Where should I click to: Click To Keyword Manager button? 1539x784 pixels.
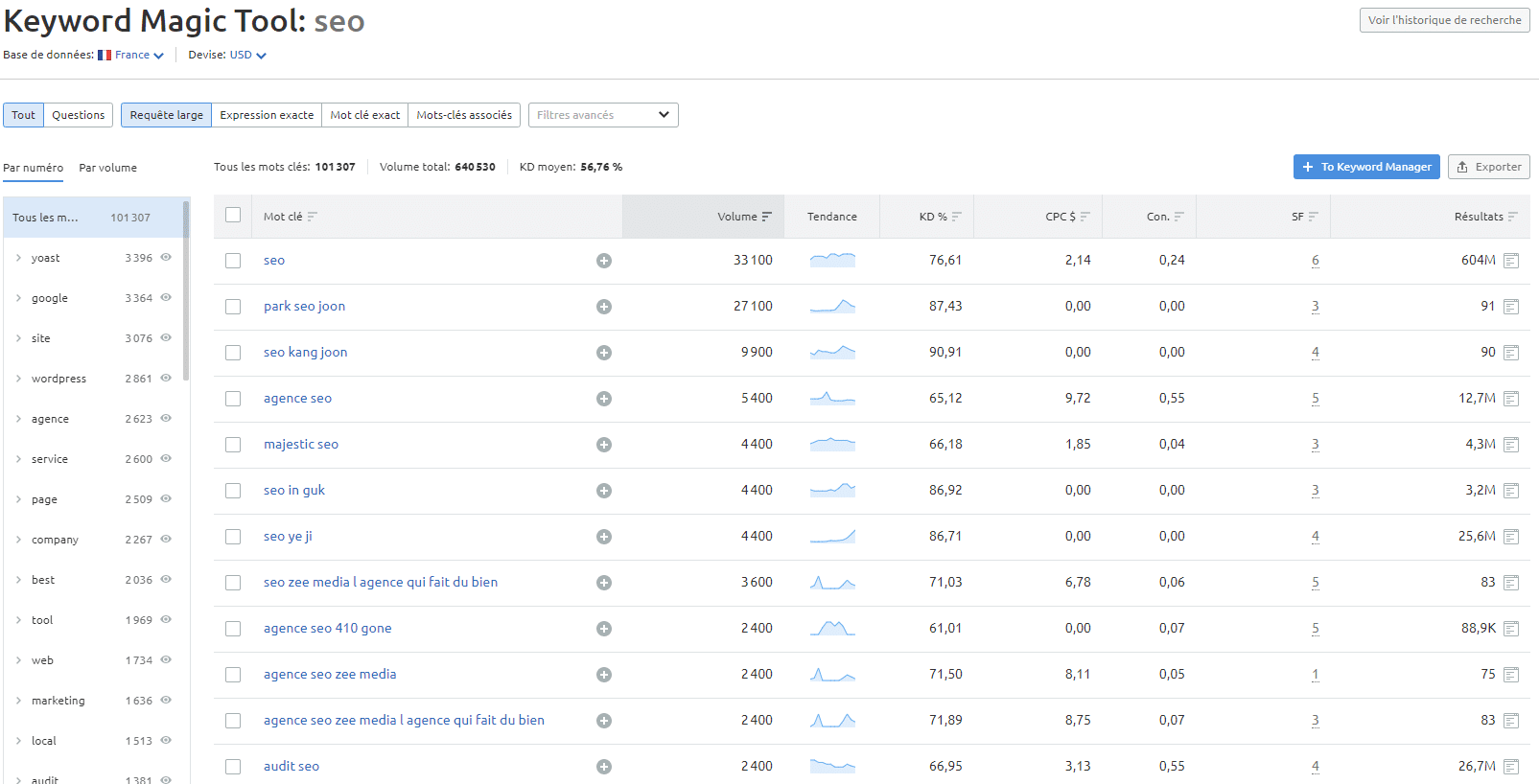(1366, 167)
